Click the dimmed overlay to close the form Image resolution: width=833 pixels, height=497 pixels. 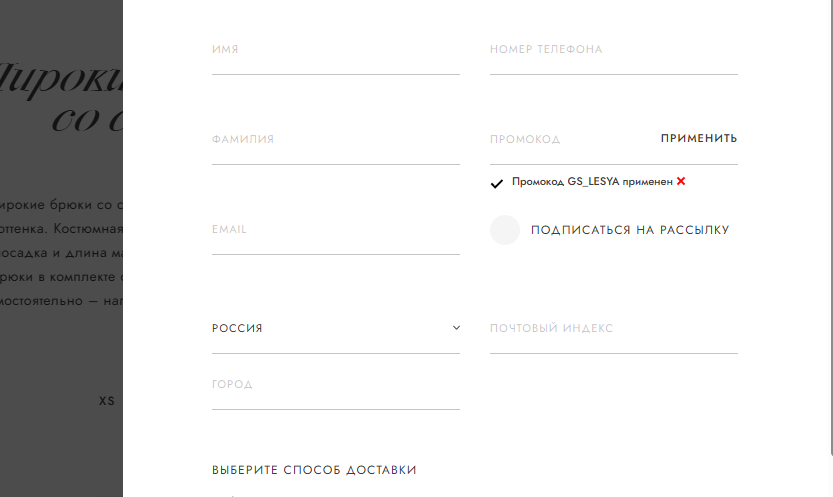[x=60, y=450]
